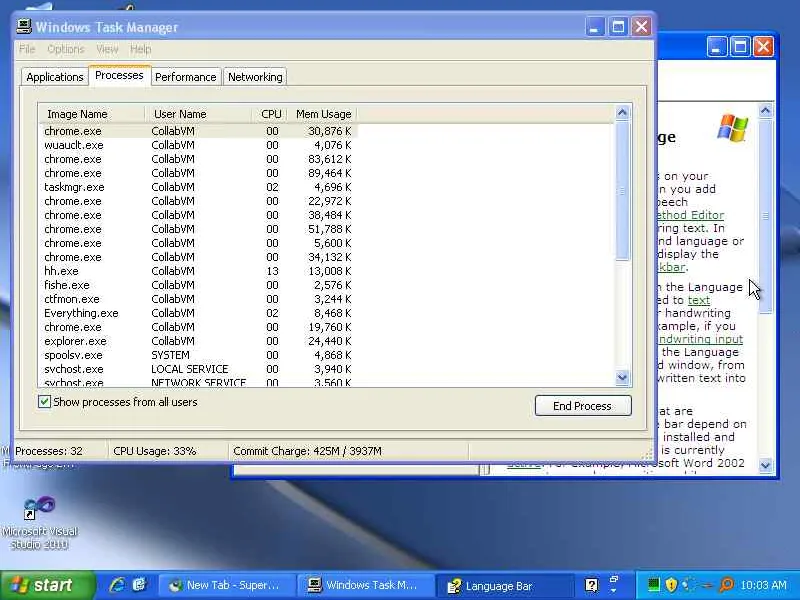Screen dimensions: 800x600
Task: Switch to the Performance tab
Action: (186, 77)
